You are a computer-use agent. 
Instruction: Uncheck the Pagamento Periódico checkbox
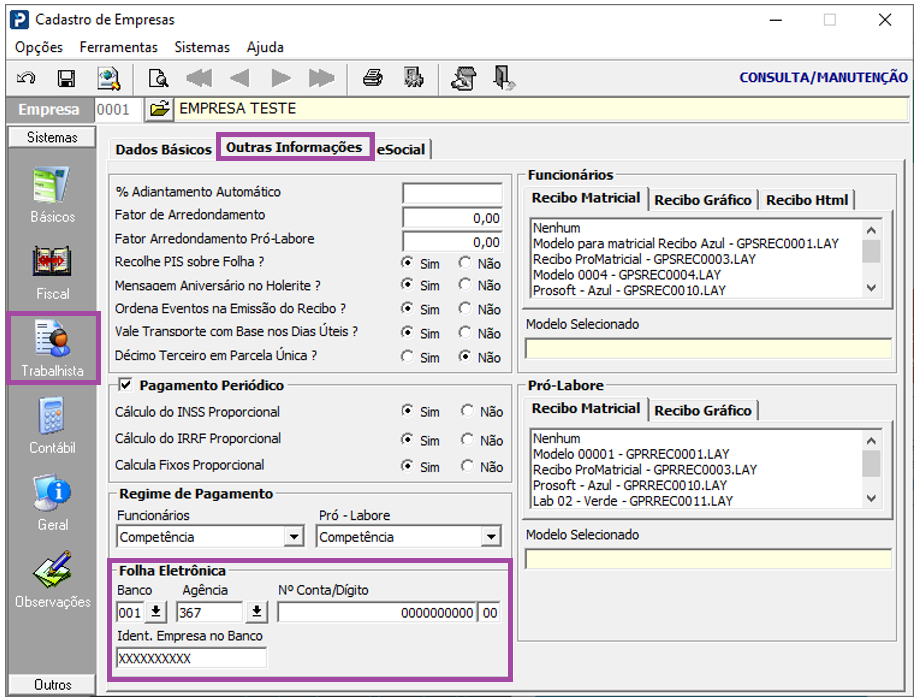tap(125, 385)
